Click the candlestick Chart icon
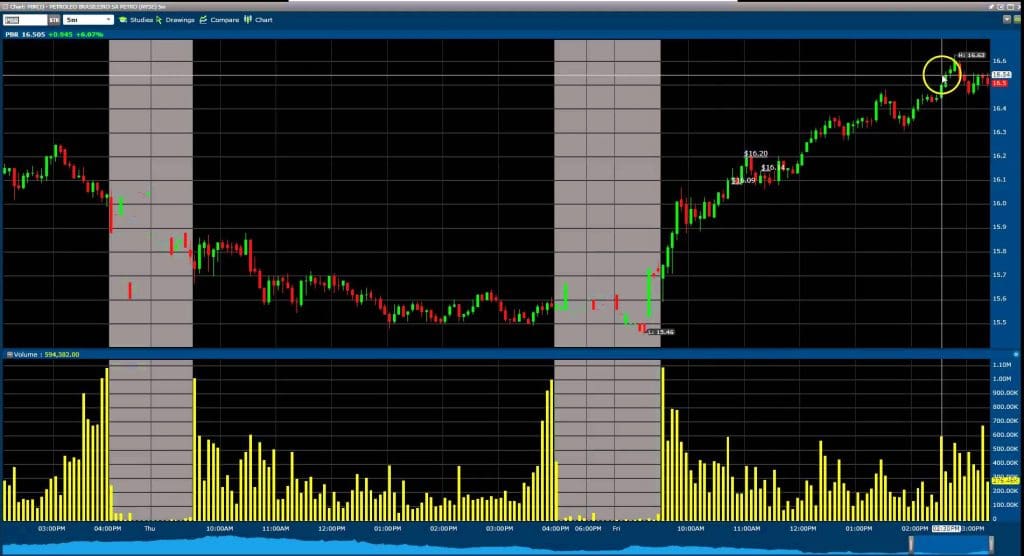This screenshot has width=1024, height=556. pos(248,20)
